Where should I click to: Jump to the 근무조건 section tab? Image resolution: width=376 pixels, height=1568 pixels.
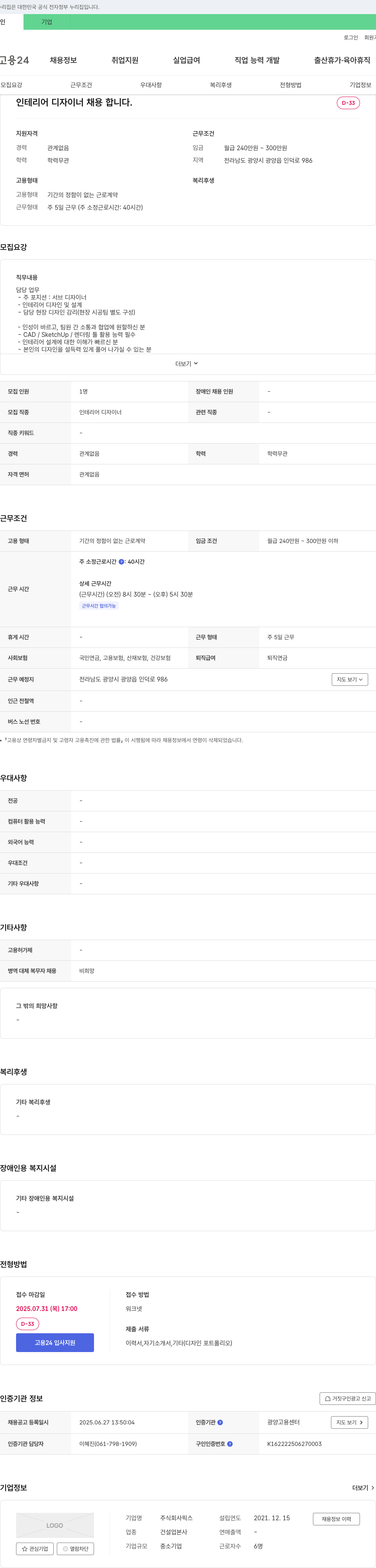tap(81, 85)
